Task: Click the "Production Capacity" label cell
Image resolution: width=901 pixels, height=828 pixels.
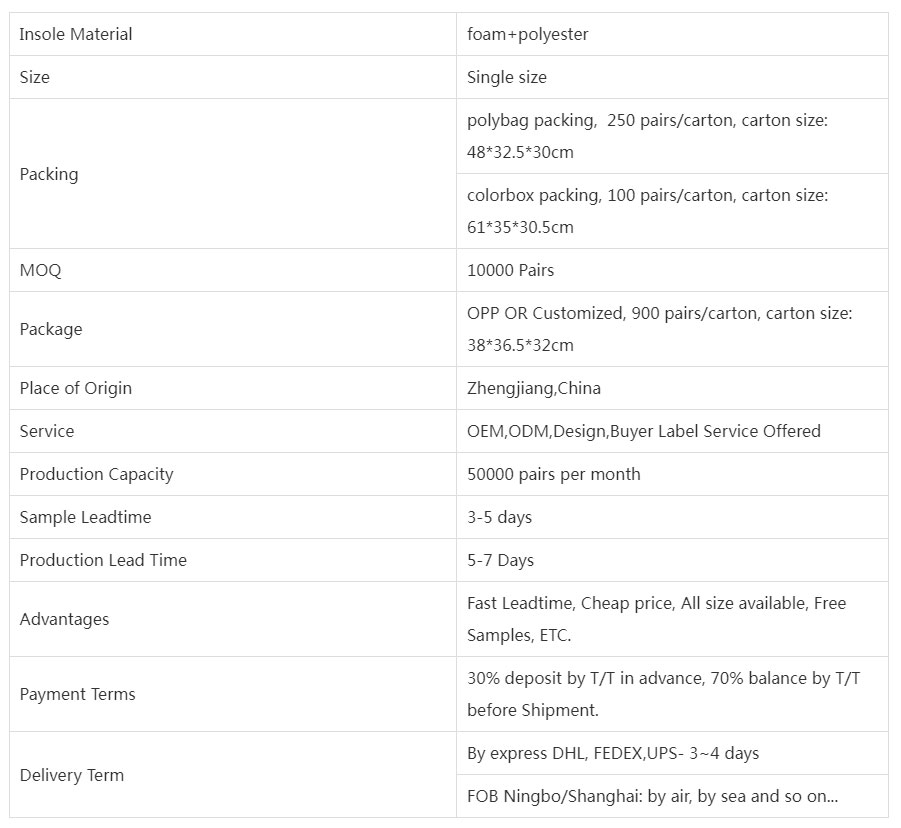Action: point(97,474)
